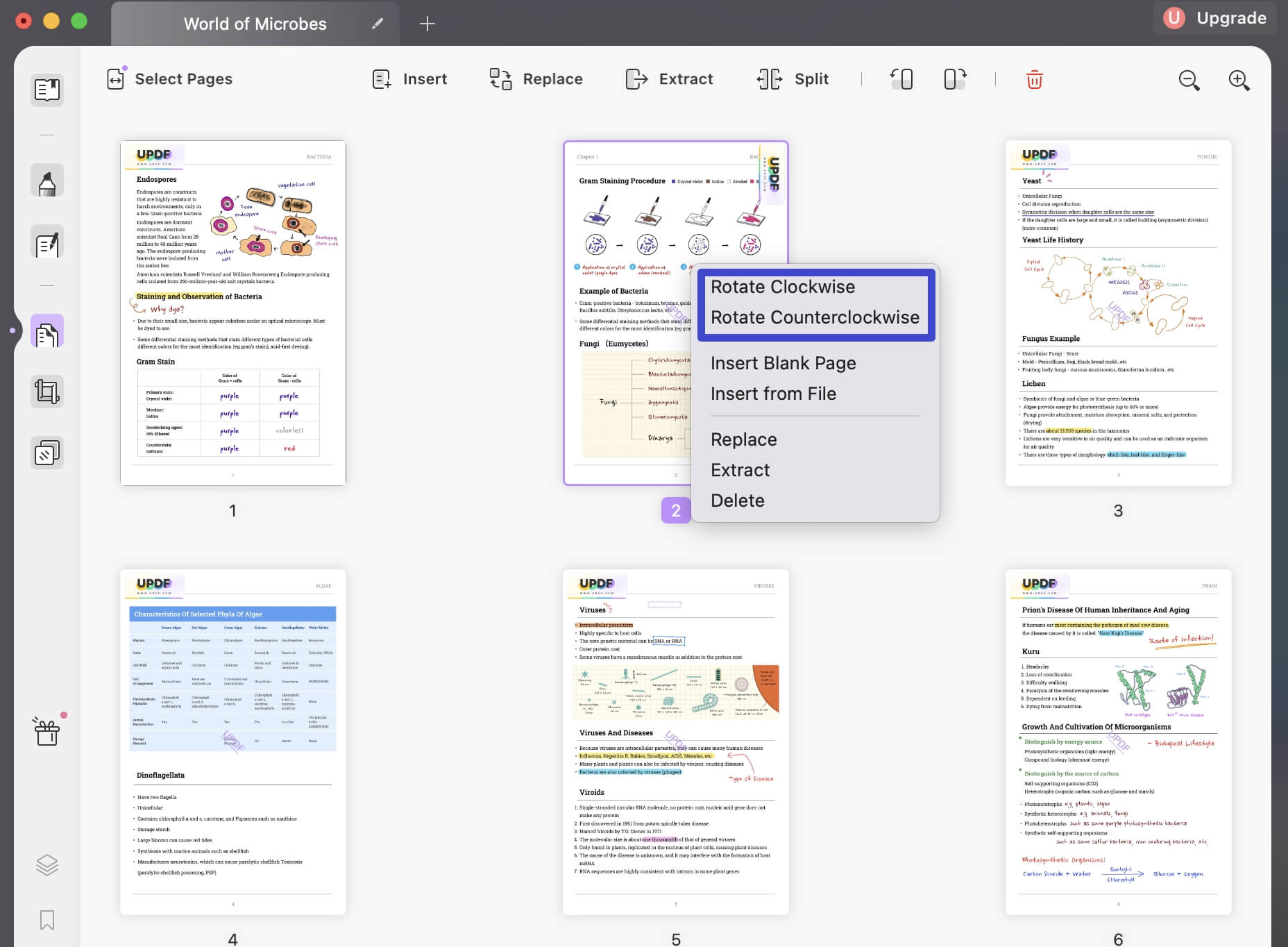The image size is (1288, 947).
Task: Click page number 5 label
Action: (675, 939)
